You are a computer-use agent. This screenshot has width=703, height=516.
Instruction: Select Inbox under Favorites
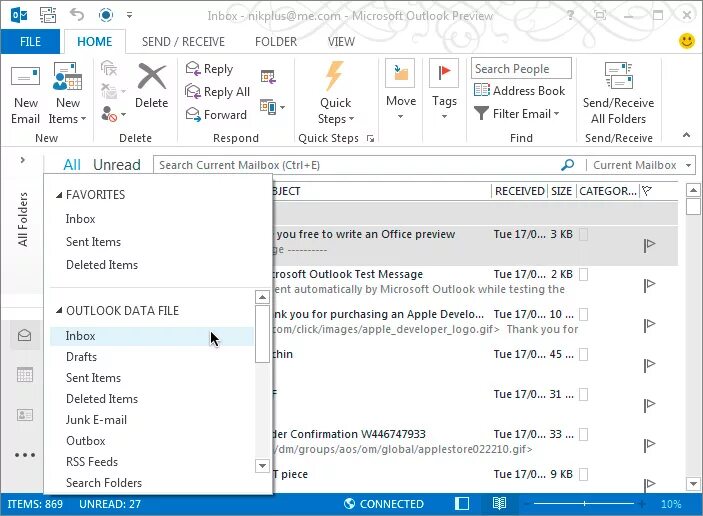coord(80,219)
